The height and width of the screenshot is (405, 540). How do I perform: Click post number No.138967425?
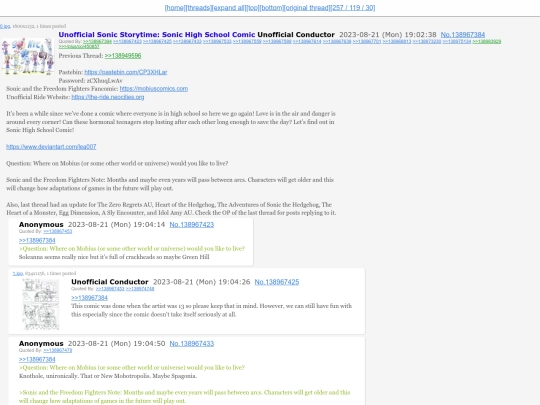click(277, 282)
